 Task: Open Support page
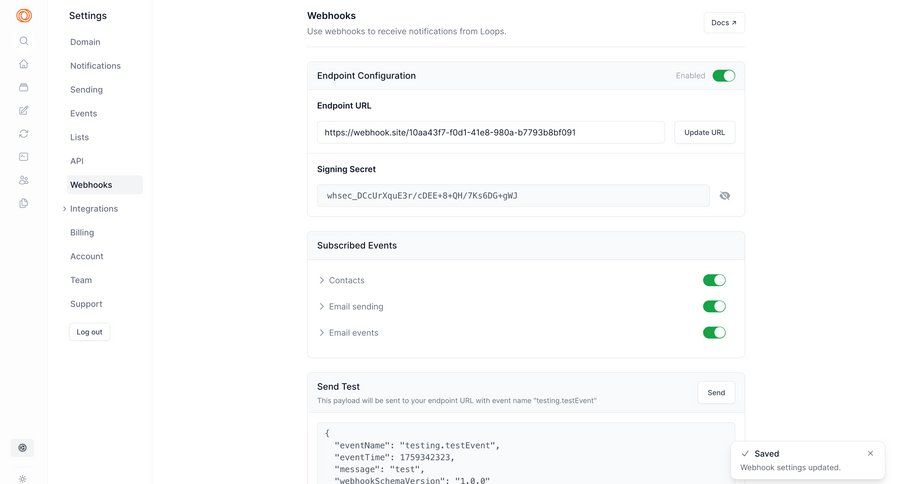[86, 304]
